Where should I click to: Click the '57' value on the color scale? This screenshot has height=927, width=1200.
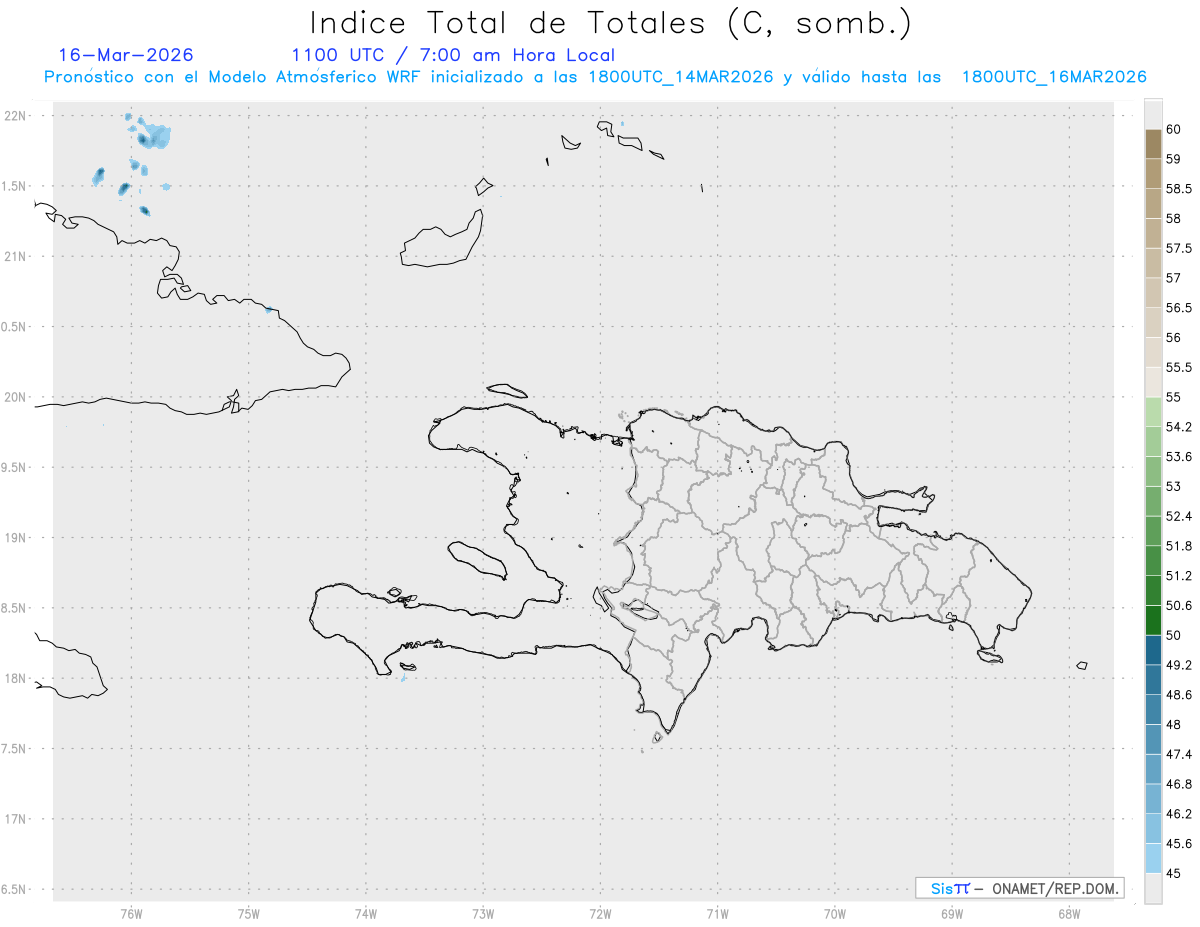(x=1173, y=278)
